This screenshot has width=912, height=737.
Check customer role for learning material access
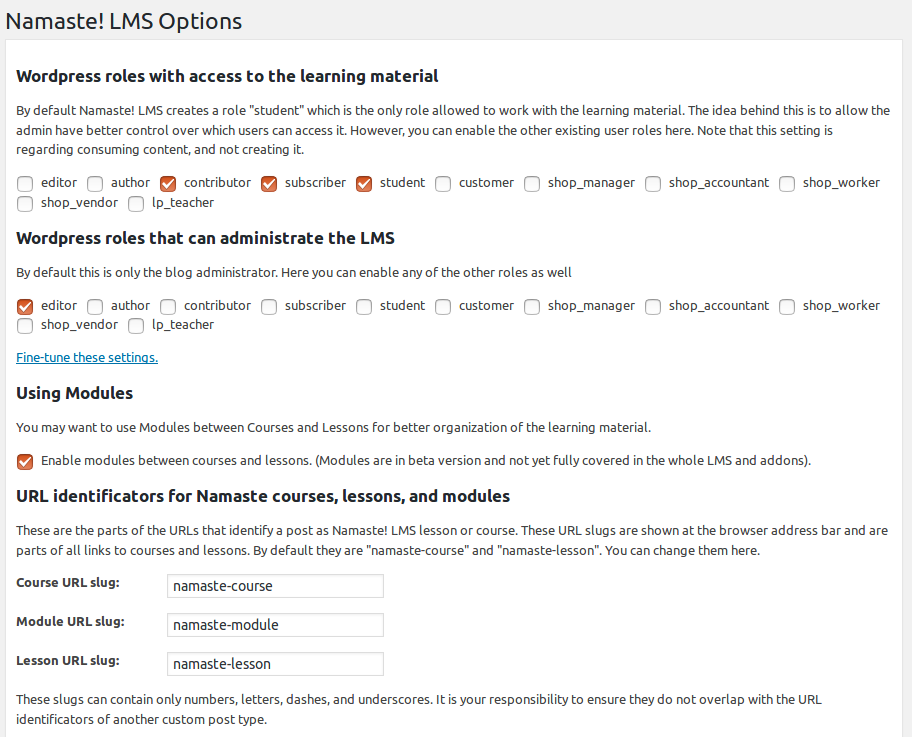(443, 184)
